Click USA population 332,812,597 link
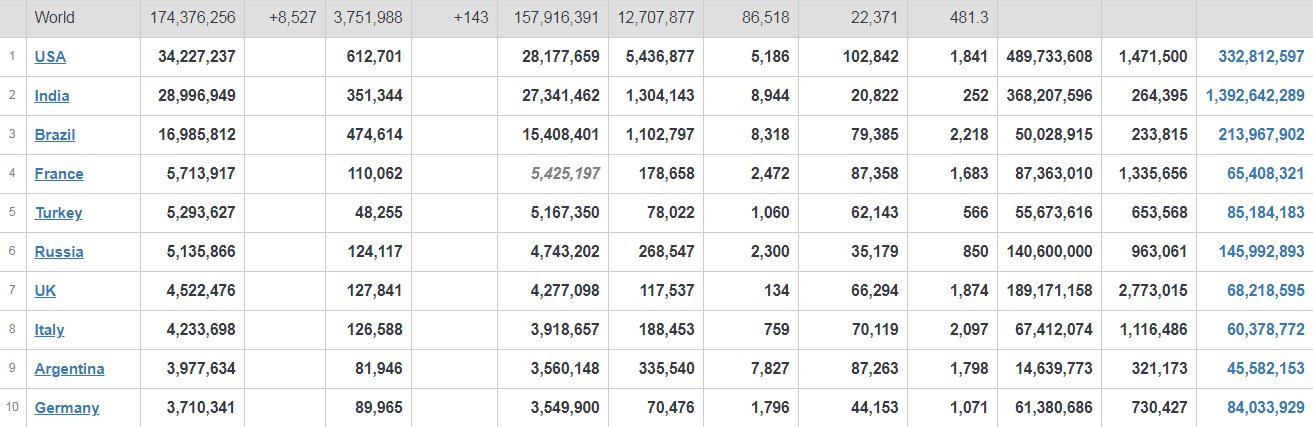Screen dimensions: 1313x427 (1261, 57)
